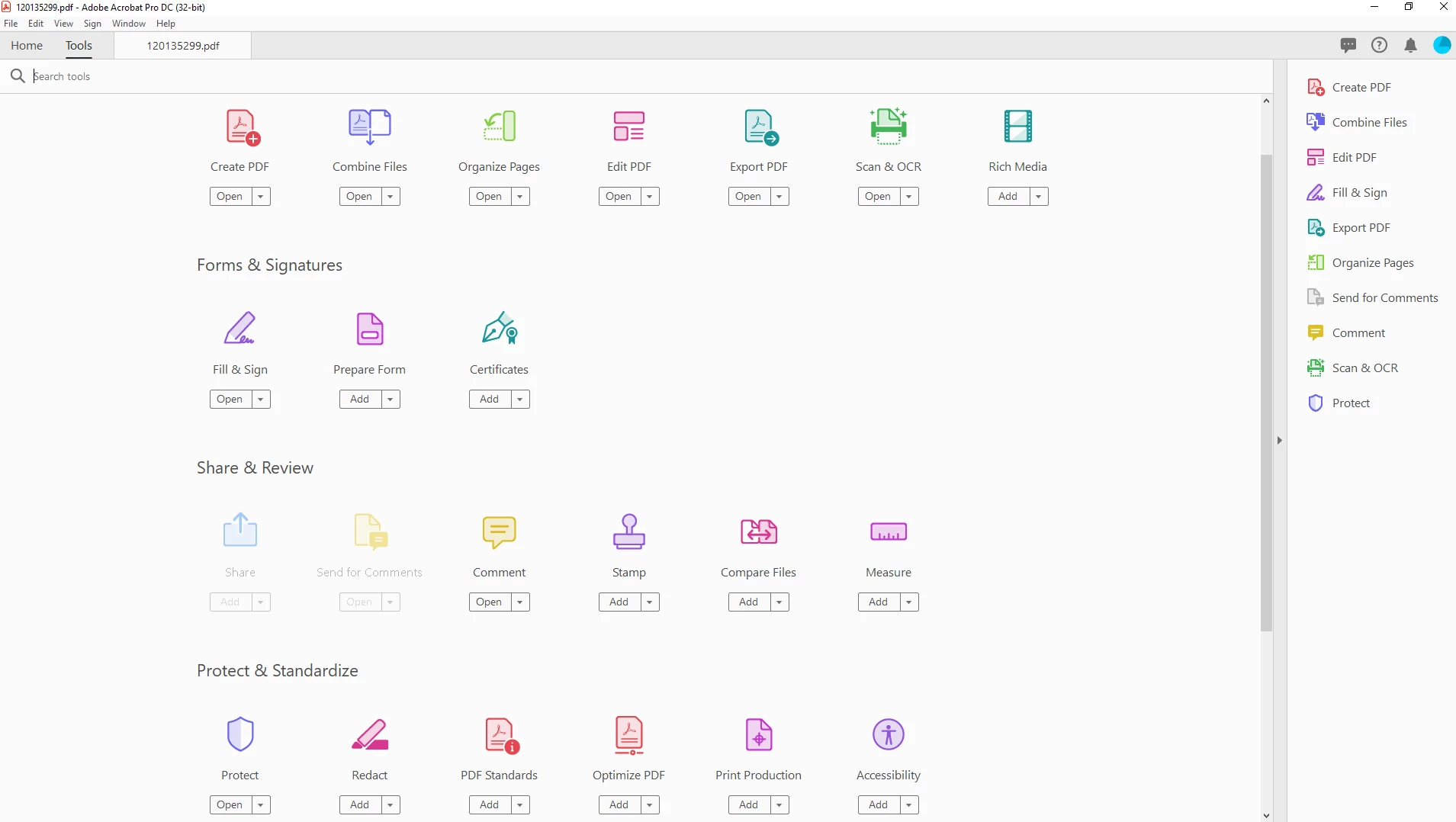The image size is (1456, 822).
Task: Click the PDF Standards icon
Action: point(502,736)
